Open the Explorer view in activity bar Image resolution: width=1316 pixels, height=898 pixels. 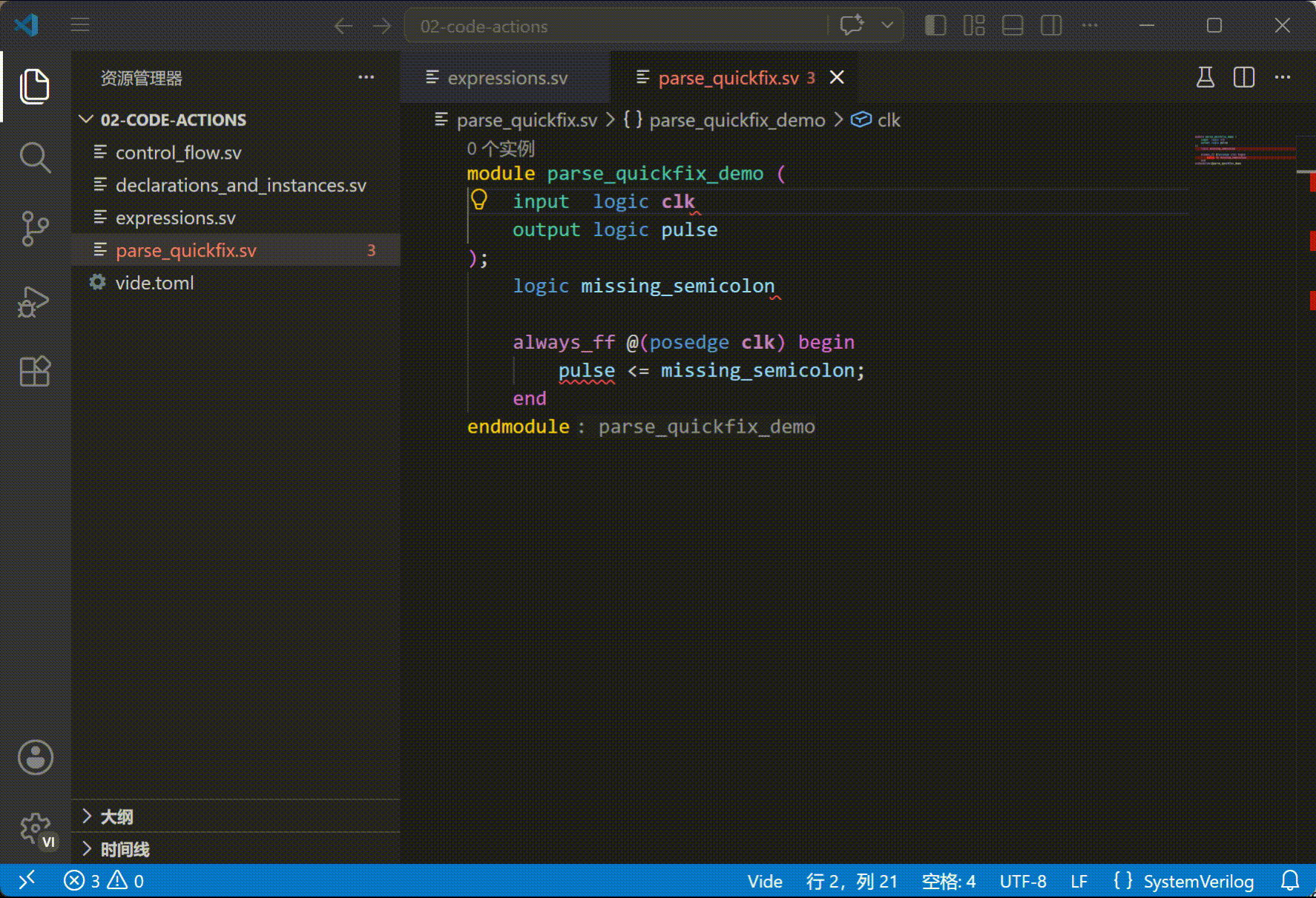coord(34,86)
